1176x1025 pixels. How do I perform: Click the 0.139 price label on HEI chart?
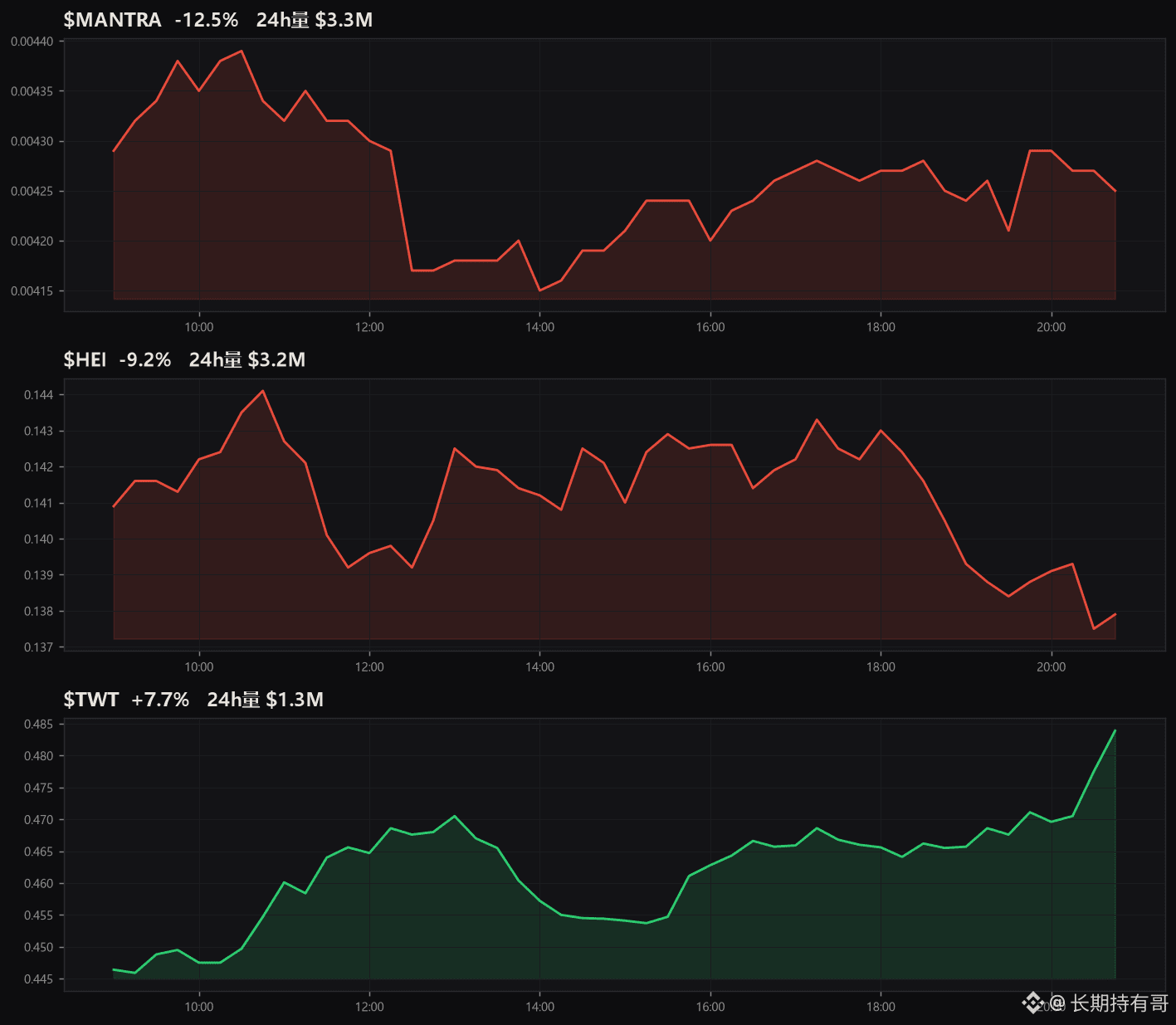point(38,575)
